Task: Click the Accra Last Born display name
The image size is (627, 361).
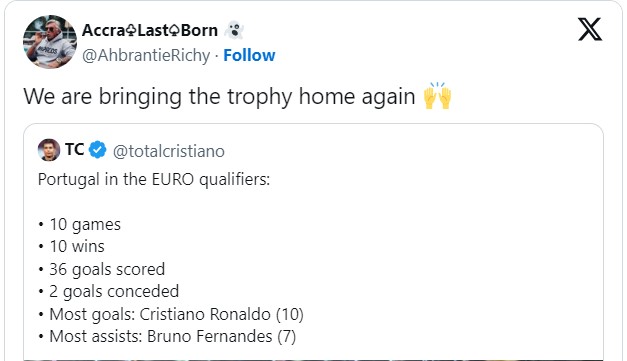Action: [x=150, y=30]
